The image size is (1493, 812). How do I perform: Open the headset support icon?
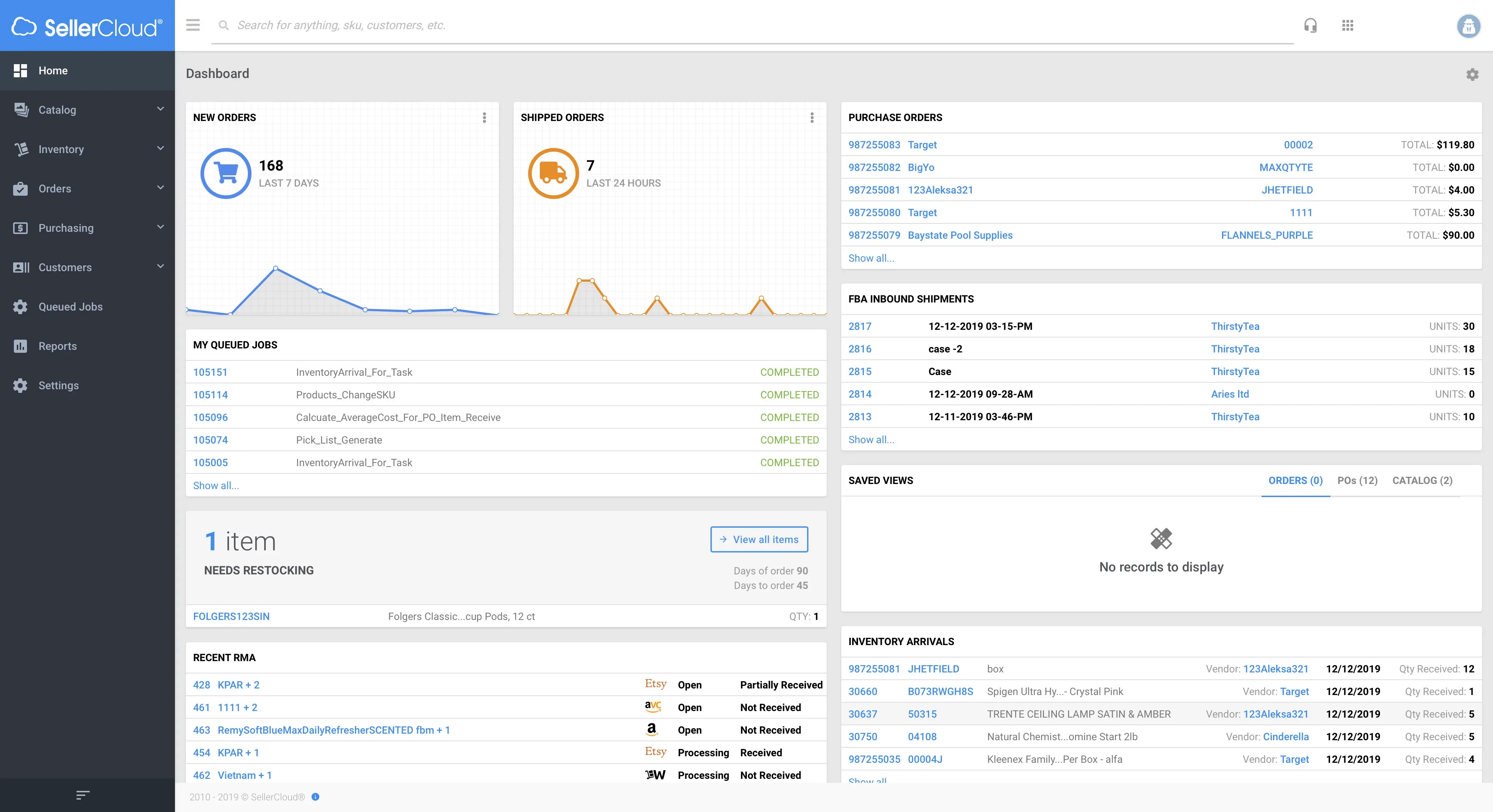[x=1310, y=26]
